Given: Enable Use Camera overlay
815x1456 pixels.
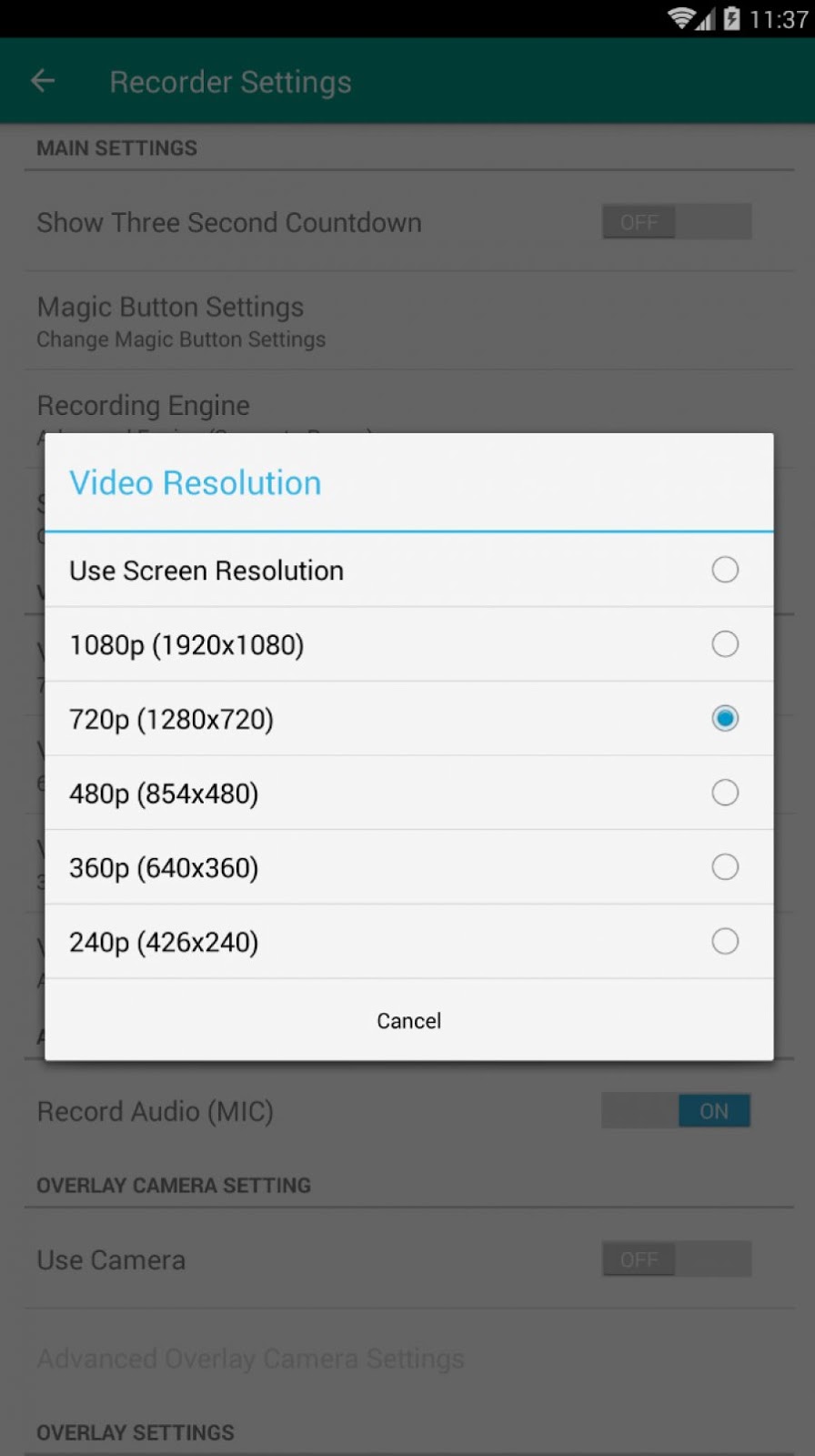Looking at the screenshot, I should click(x=677, y=1259).
